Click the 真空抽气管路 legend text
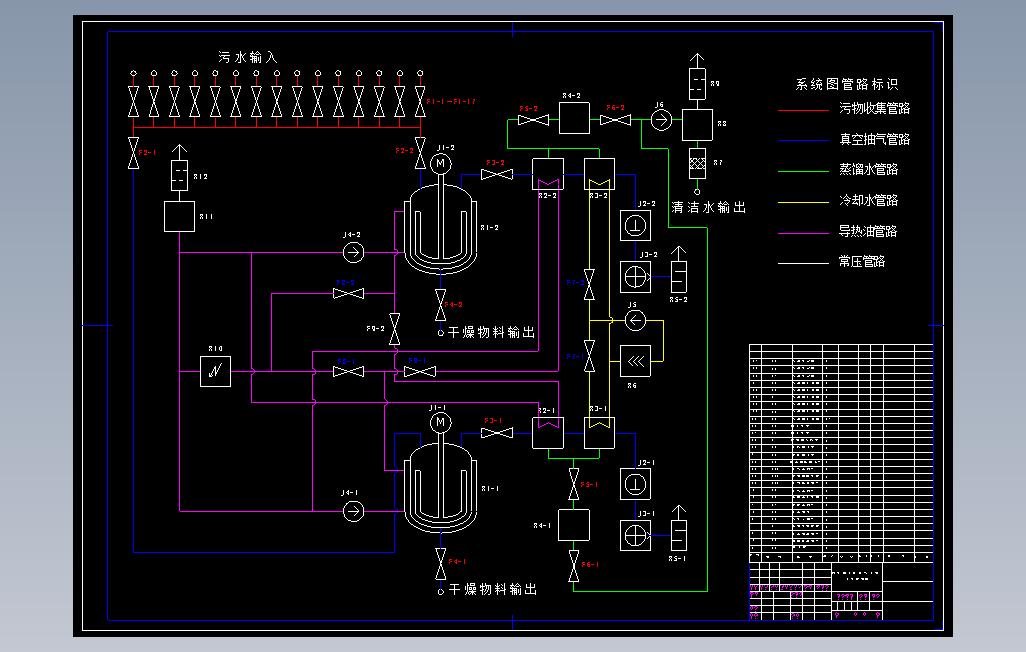The width and height of the screenshot is (1026, 652). coord(875,139)
